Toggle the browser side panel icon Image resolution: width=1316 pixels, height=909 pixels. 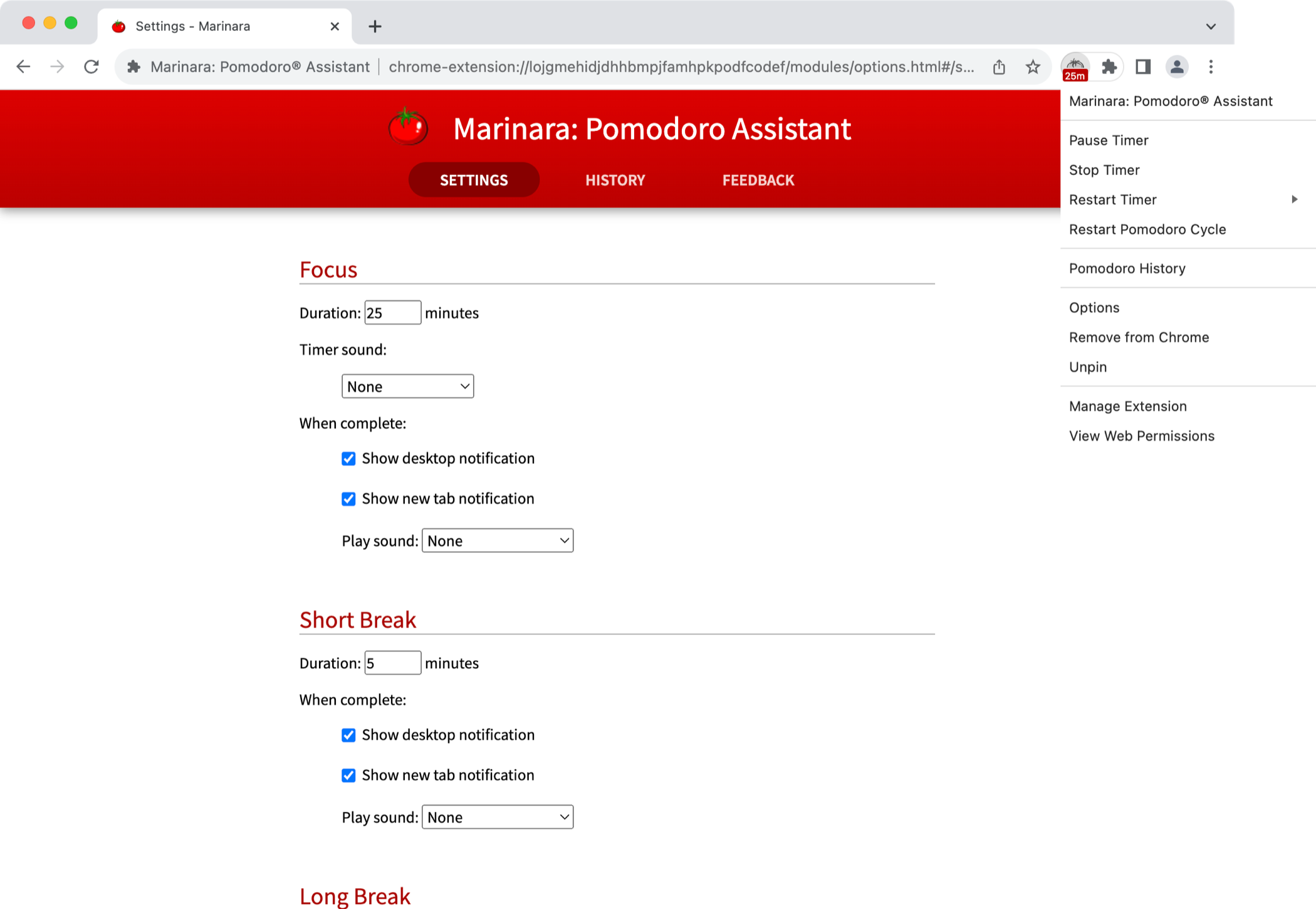[1143, 66]
